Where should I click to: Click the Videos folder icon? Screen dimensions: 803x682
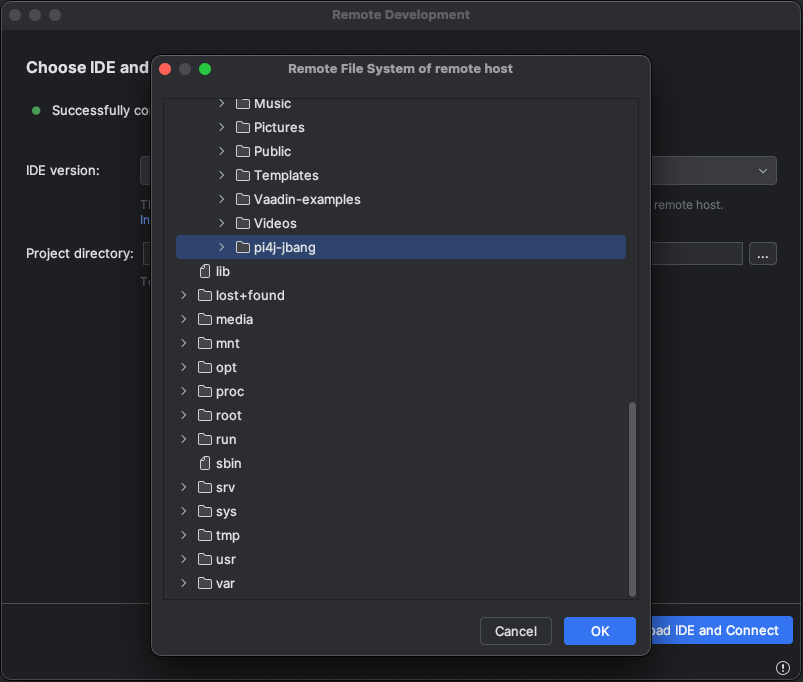tap(243, 223)
